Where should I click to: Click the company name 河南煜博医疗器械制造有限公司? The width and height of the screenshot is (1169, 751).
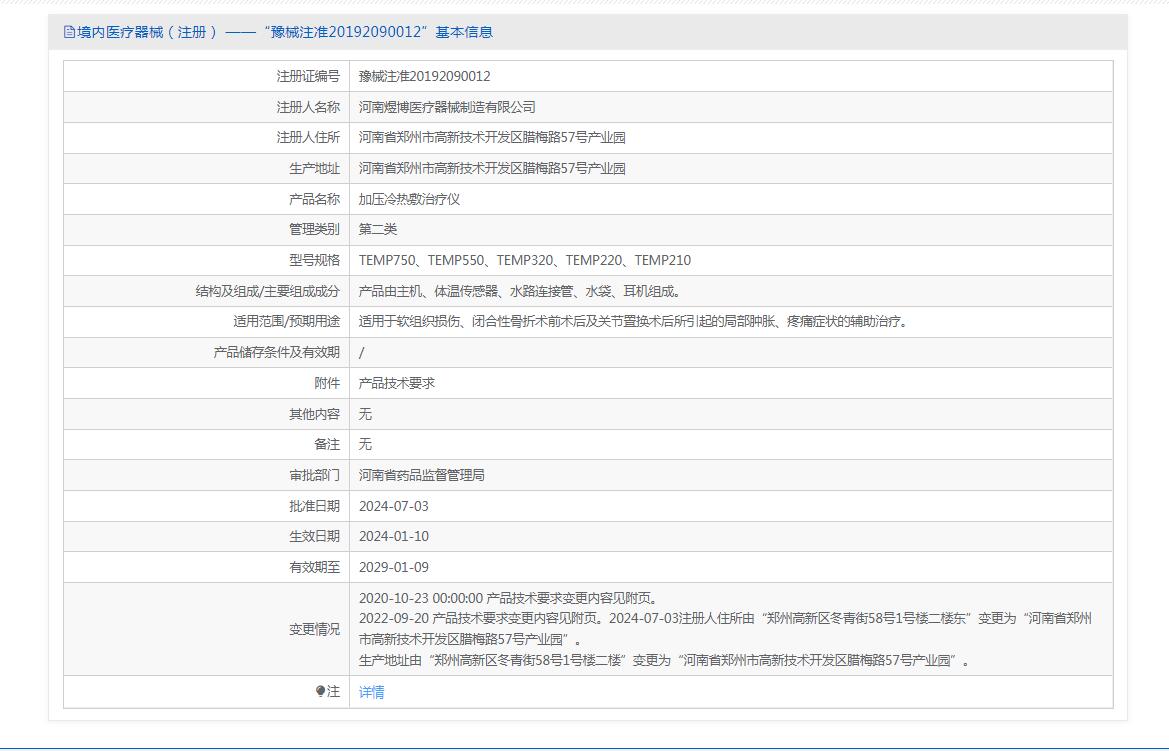tap(447, 107)
